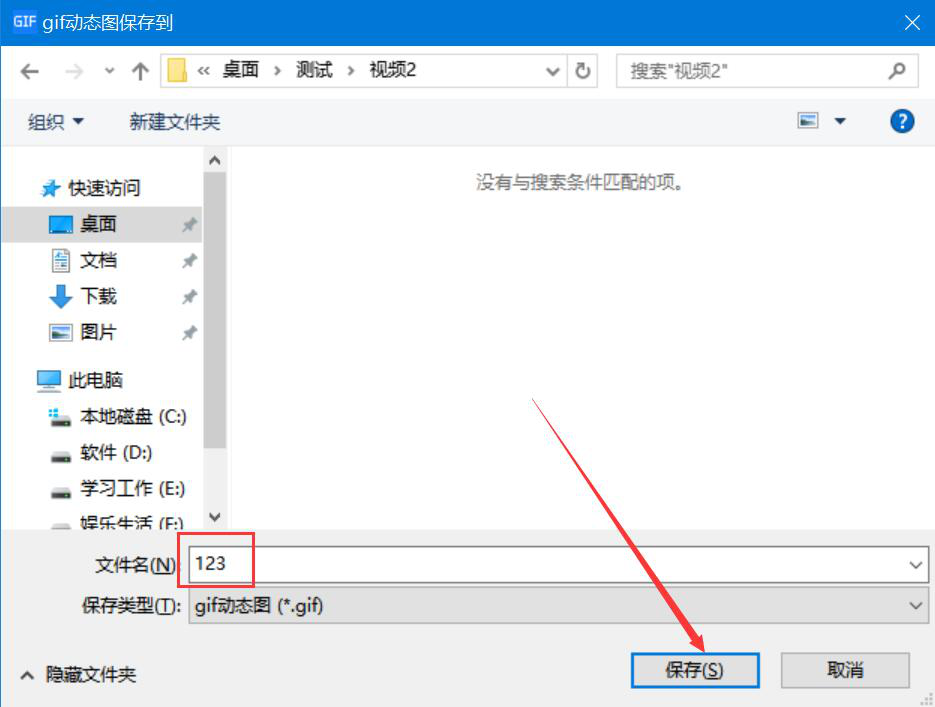Click the picture icon beside 图片
935x707 pixels.
point(60,333)
